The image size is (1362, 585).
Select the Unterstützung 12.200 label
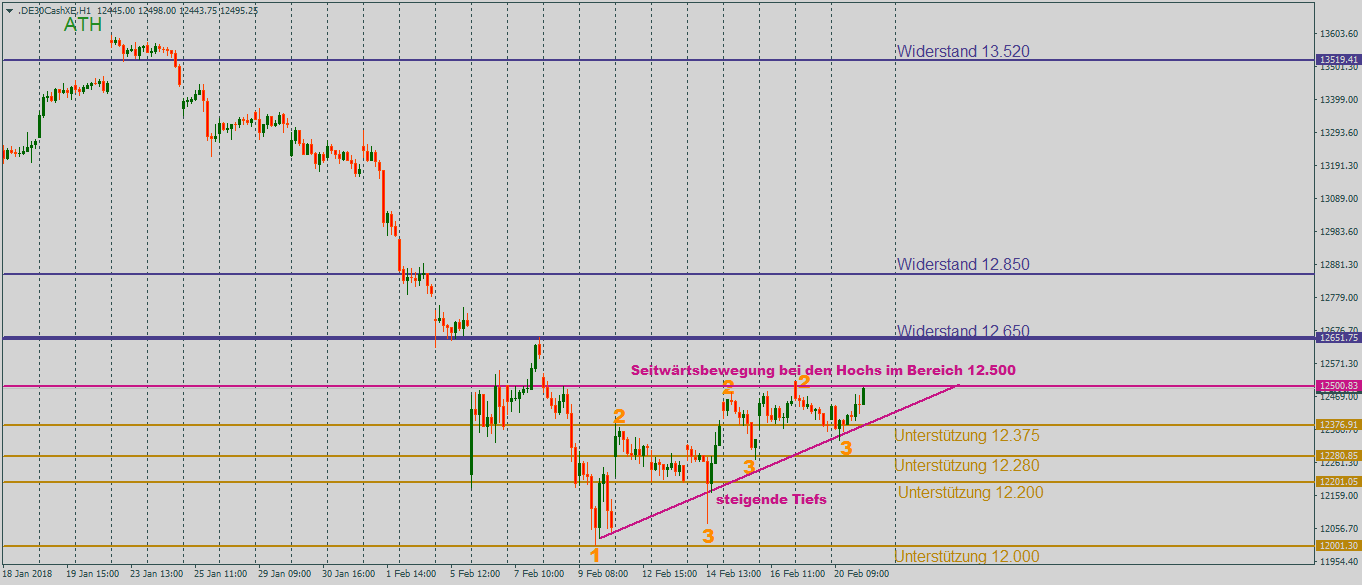970,493
